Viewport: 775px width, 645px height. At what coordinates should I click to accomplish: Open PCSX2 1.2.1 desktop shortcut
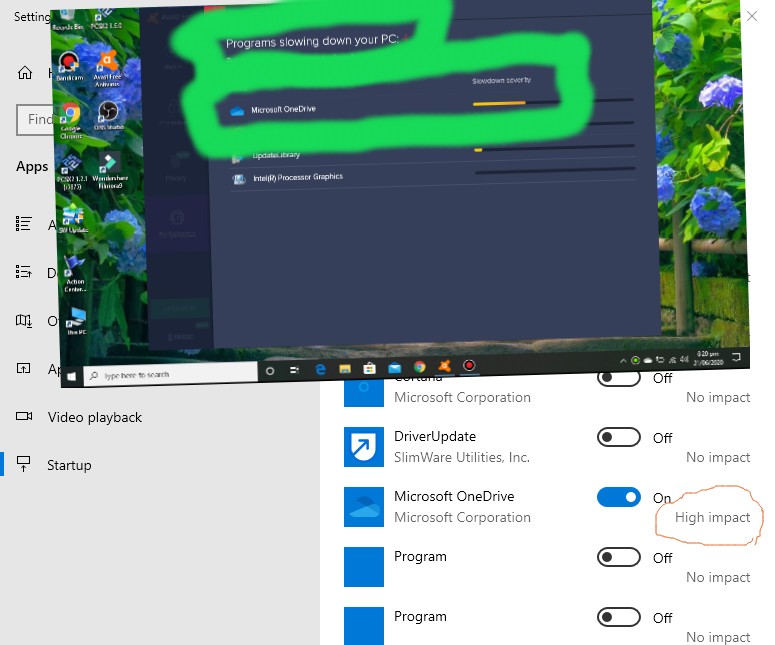tap(72, 172)
